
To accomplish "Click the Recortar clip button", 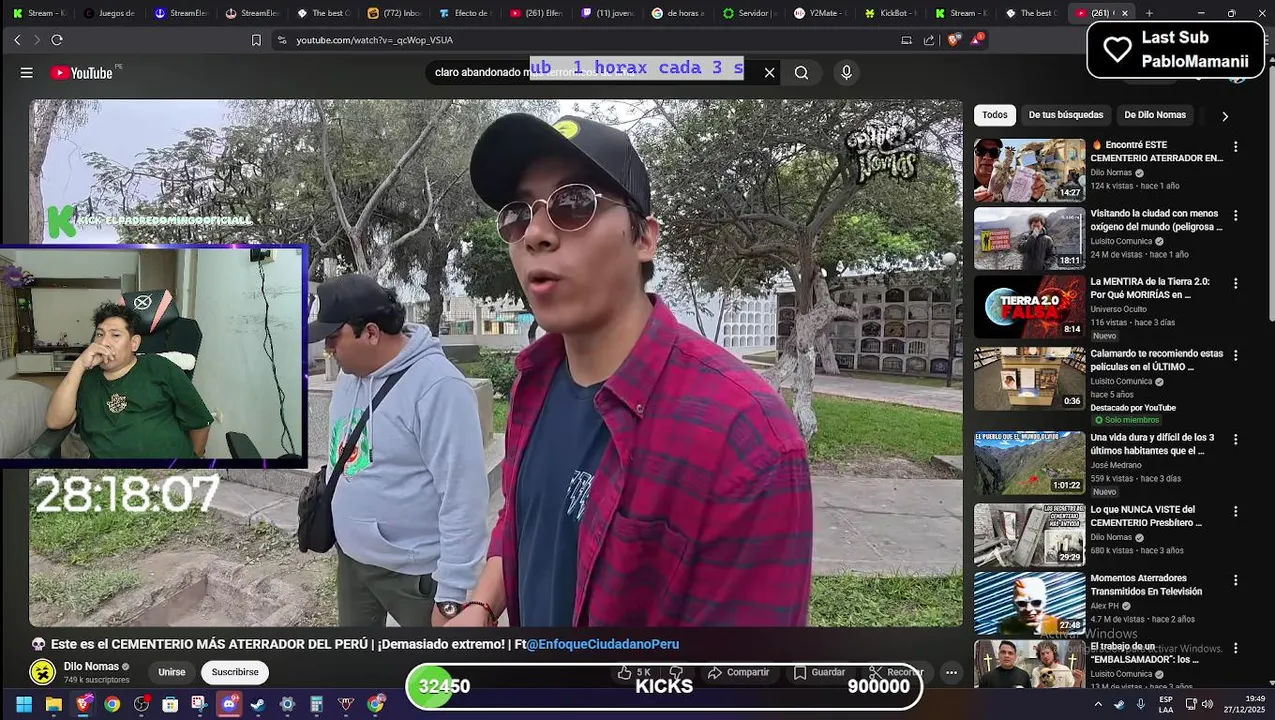I will click(x=896, y=672).
